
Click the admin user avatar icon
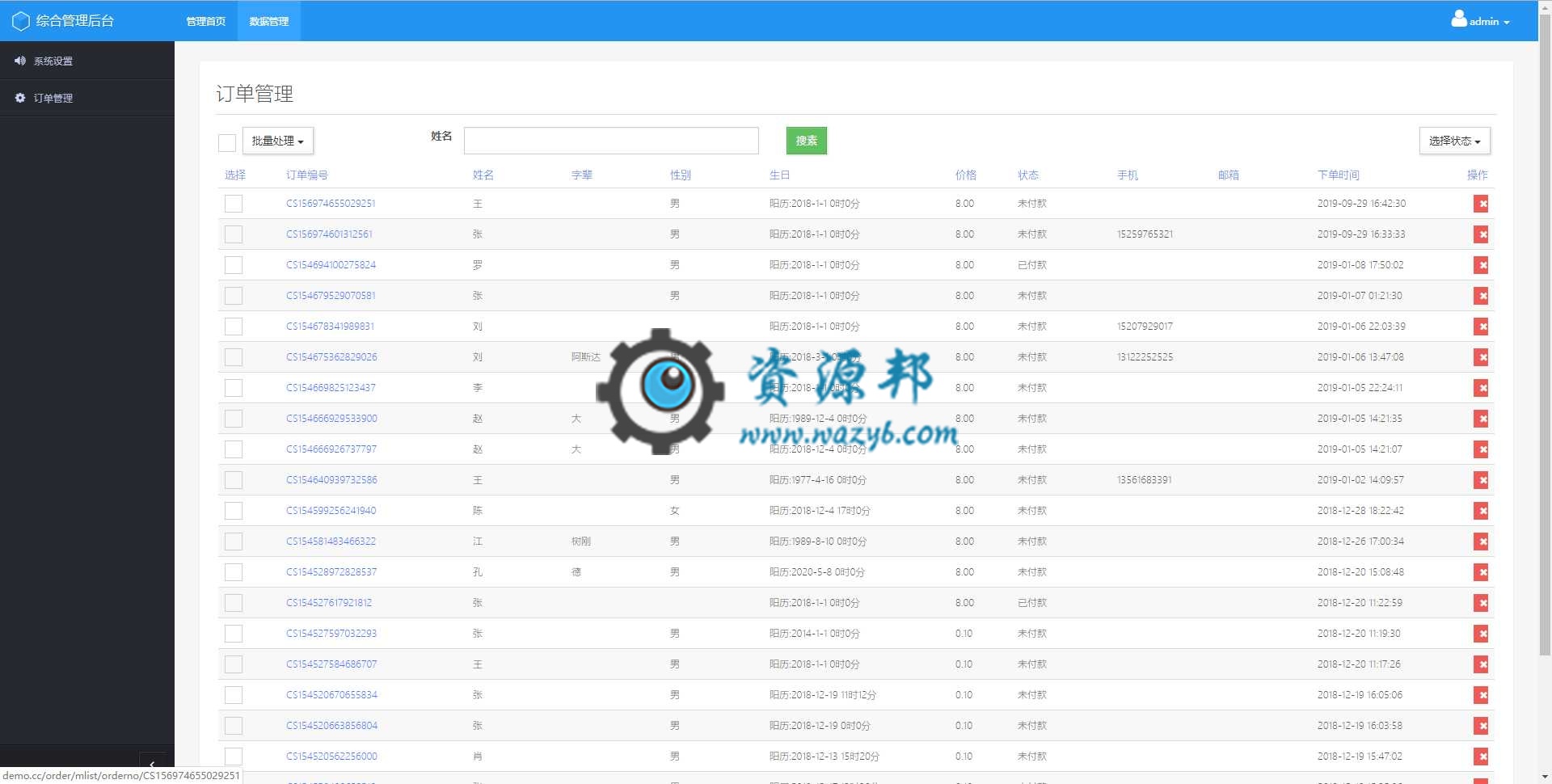[1458, 19]
